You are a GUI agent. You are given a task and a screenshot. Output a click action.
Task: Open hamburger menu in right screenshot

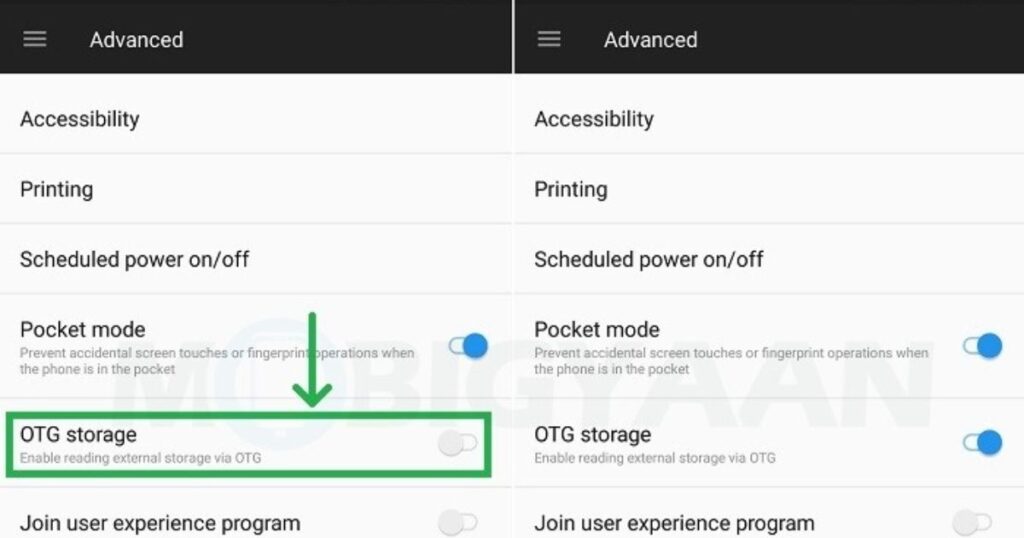coord(549,39)
